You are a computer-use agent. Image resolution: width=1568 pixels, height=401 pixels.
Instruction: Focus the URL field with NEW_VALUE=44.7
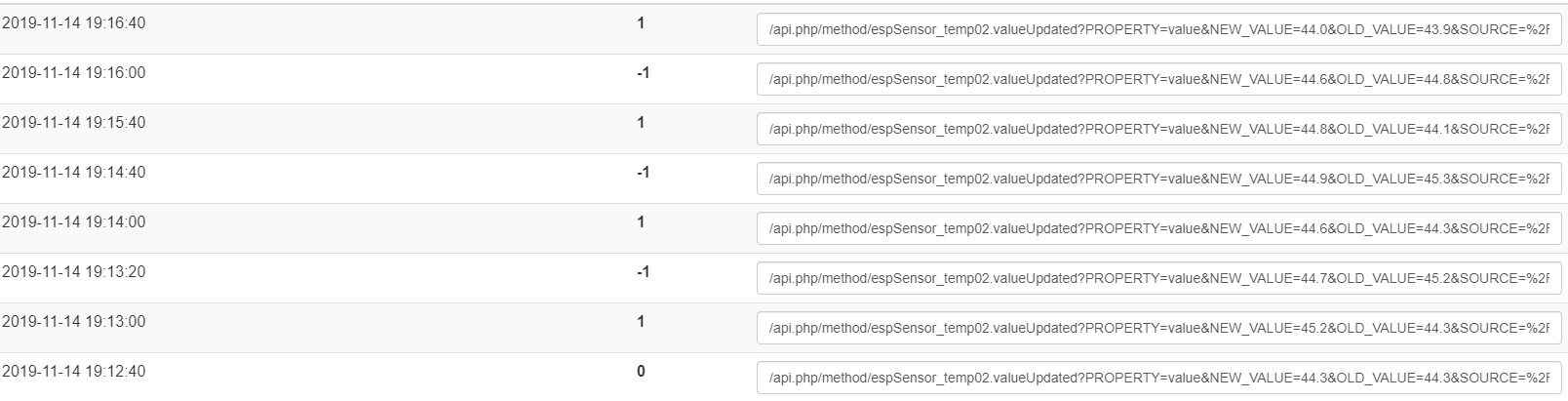pos(1158,278)
